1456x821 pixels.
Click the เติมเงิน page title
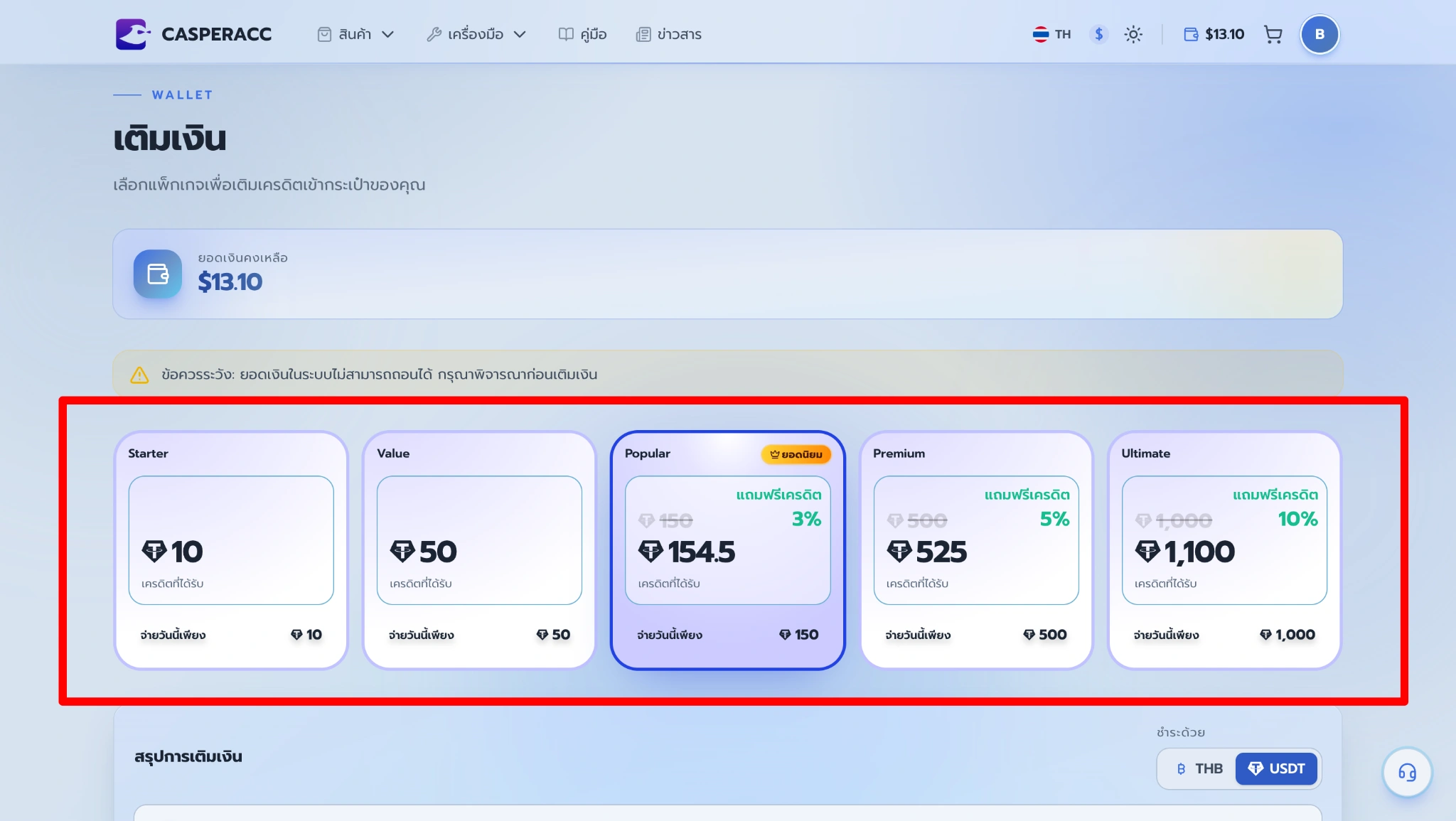pyautogui.click(x=170, y=138)
